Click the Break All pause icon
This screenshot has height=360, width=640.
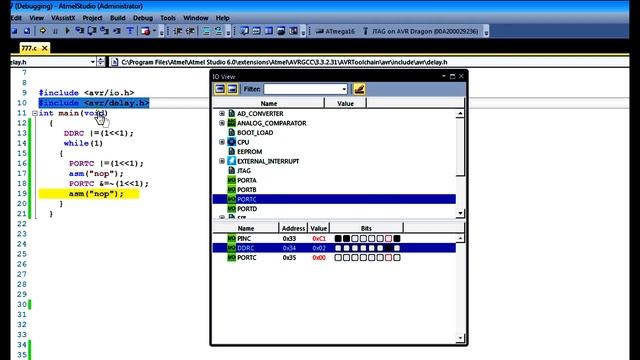coord(56,31)
